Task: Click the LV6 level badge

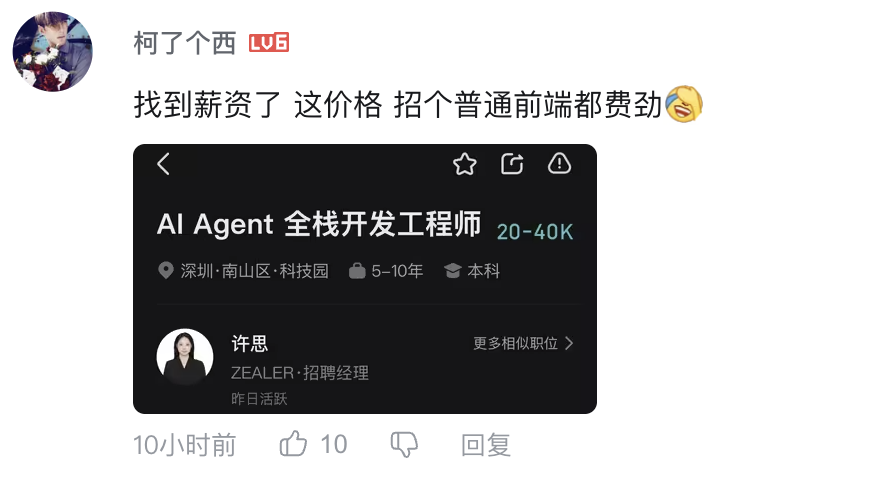Action: click(269, 43)
